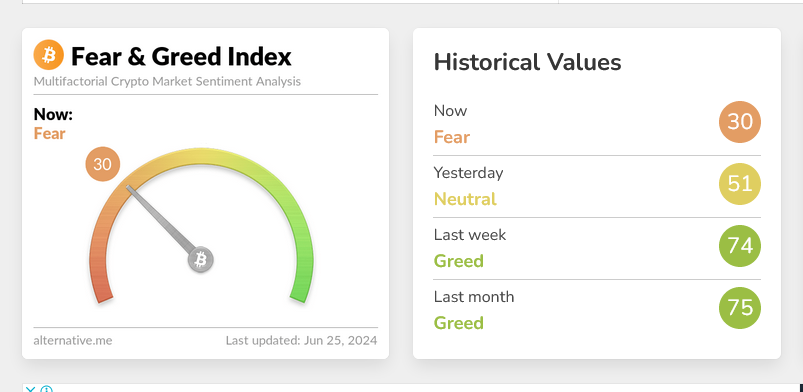Screen dimensions: 803x392
Task: Click the Yesterday value 51 circle
Action: point(740,184)
